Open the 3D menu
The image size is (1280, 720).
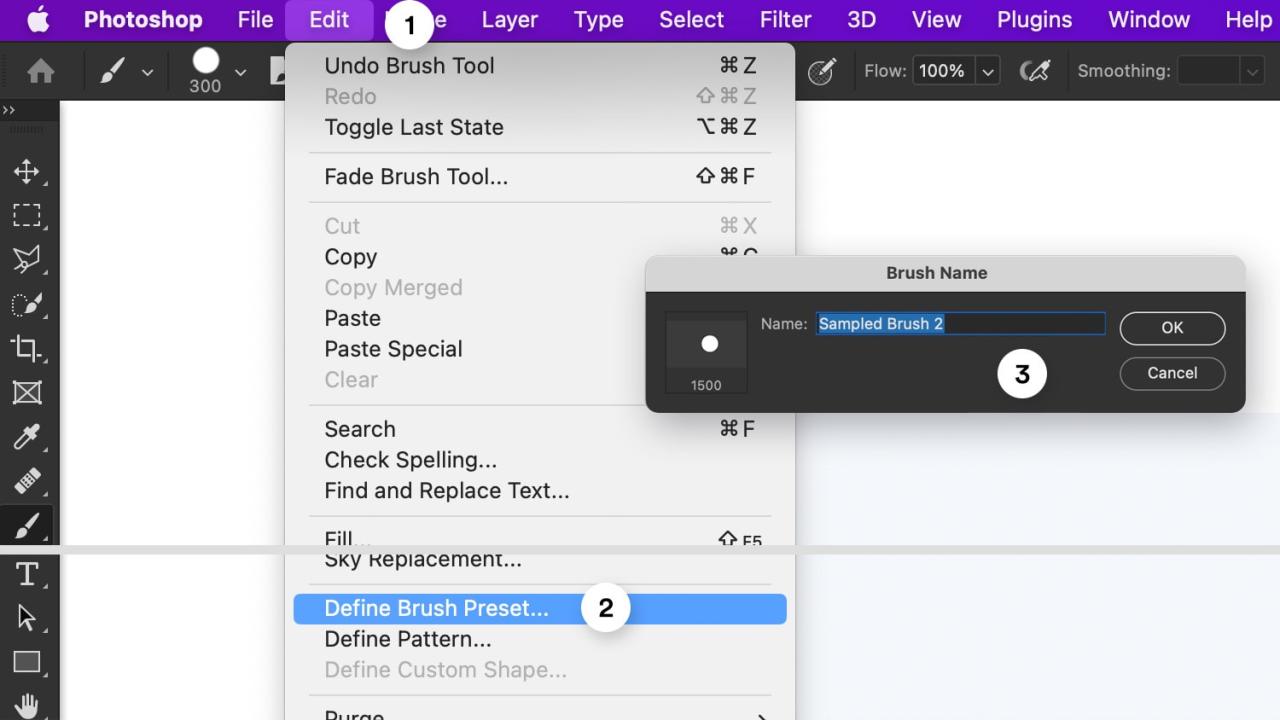click(861, 19)
